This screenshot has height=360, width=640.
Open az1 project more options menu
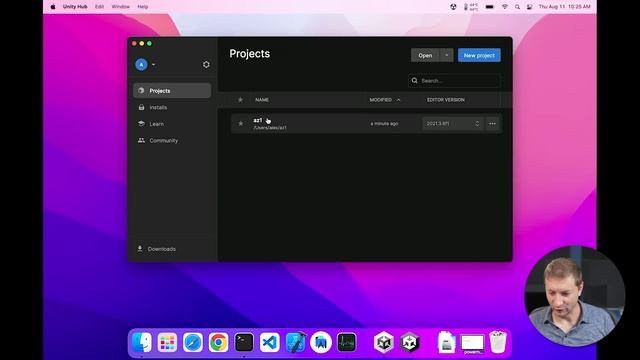492,123
